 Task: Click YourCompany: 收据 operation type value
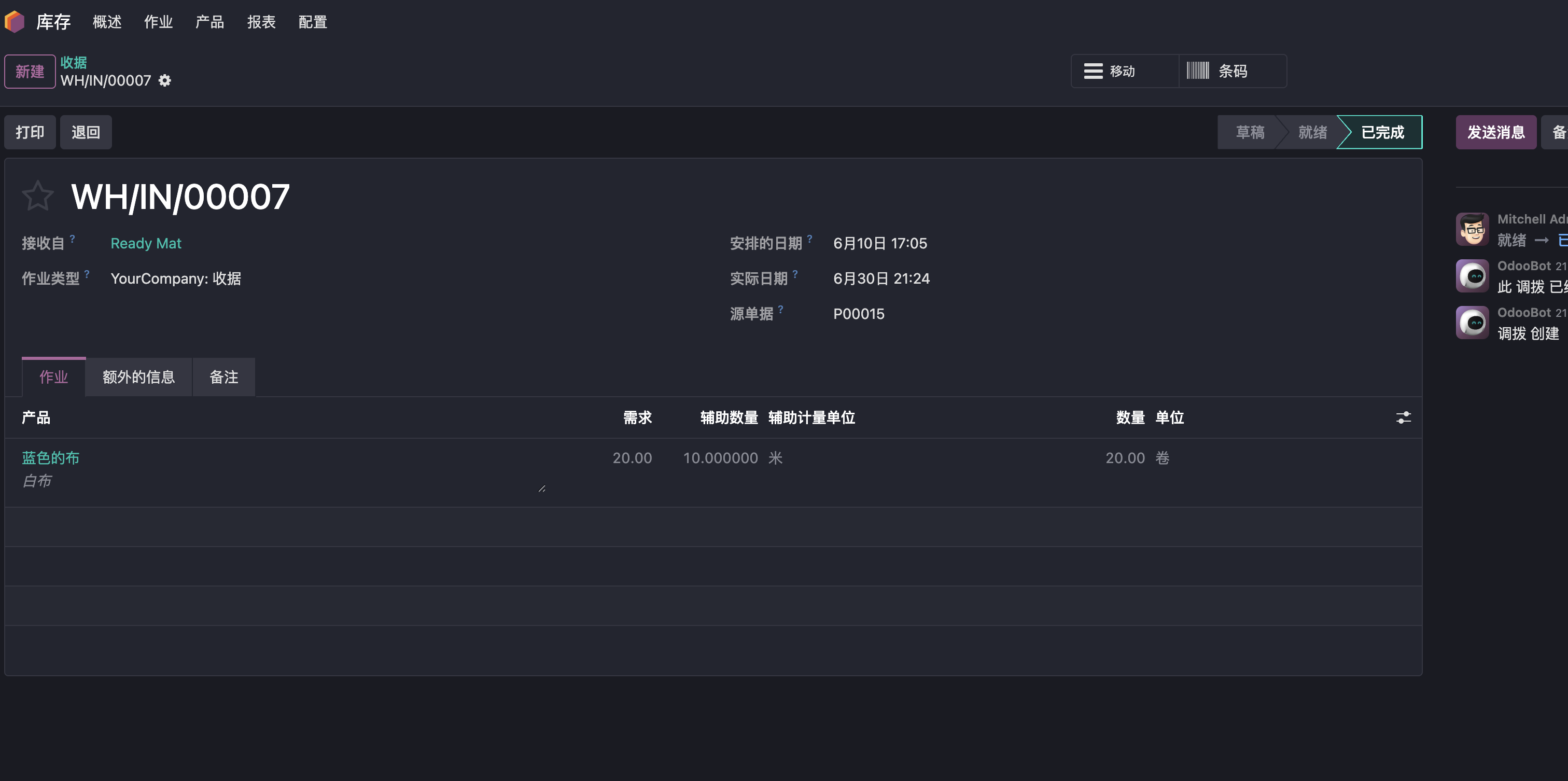click(x=176, y=279)
